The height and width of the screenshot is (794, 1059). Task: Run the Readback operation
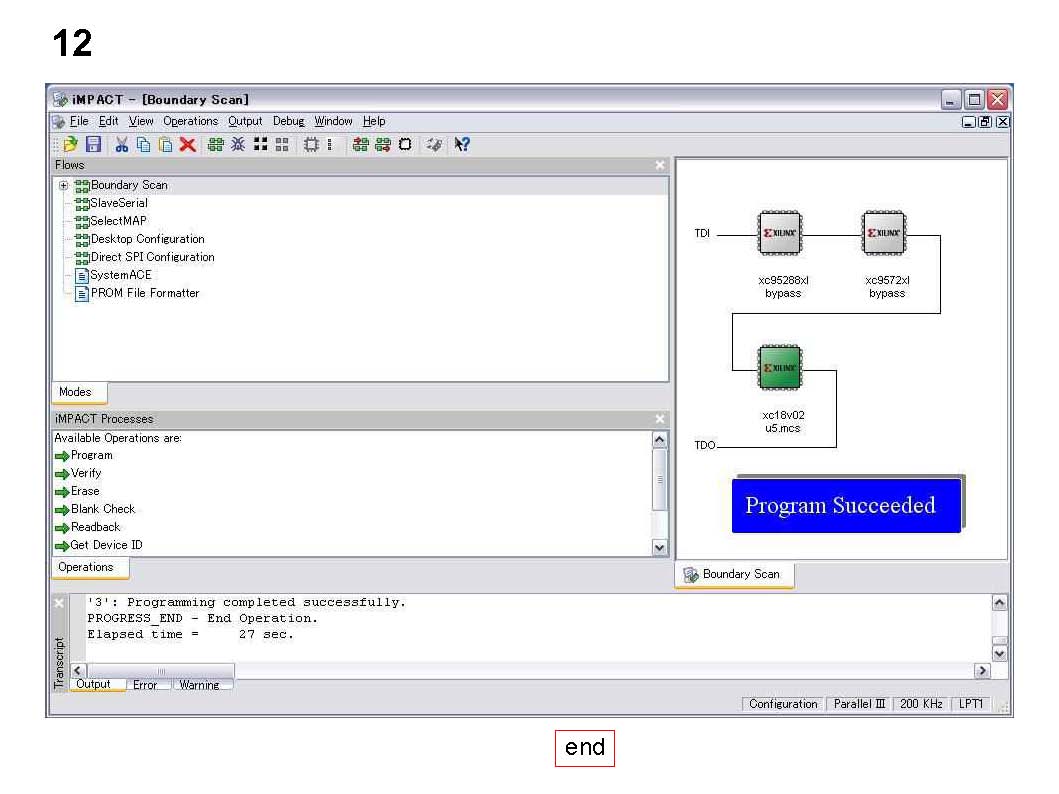(x=87, y=528)
